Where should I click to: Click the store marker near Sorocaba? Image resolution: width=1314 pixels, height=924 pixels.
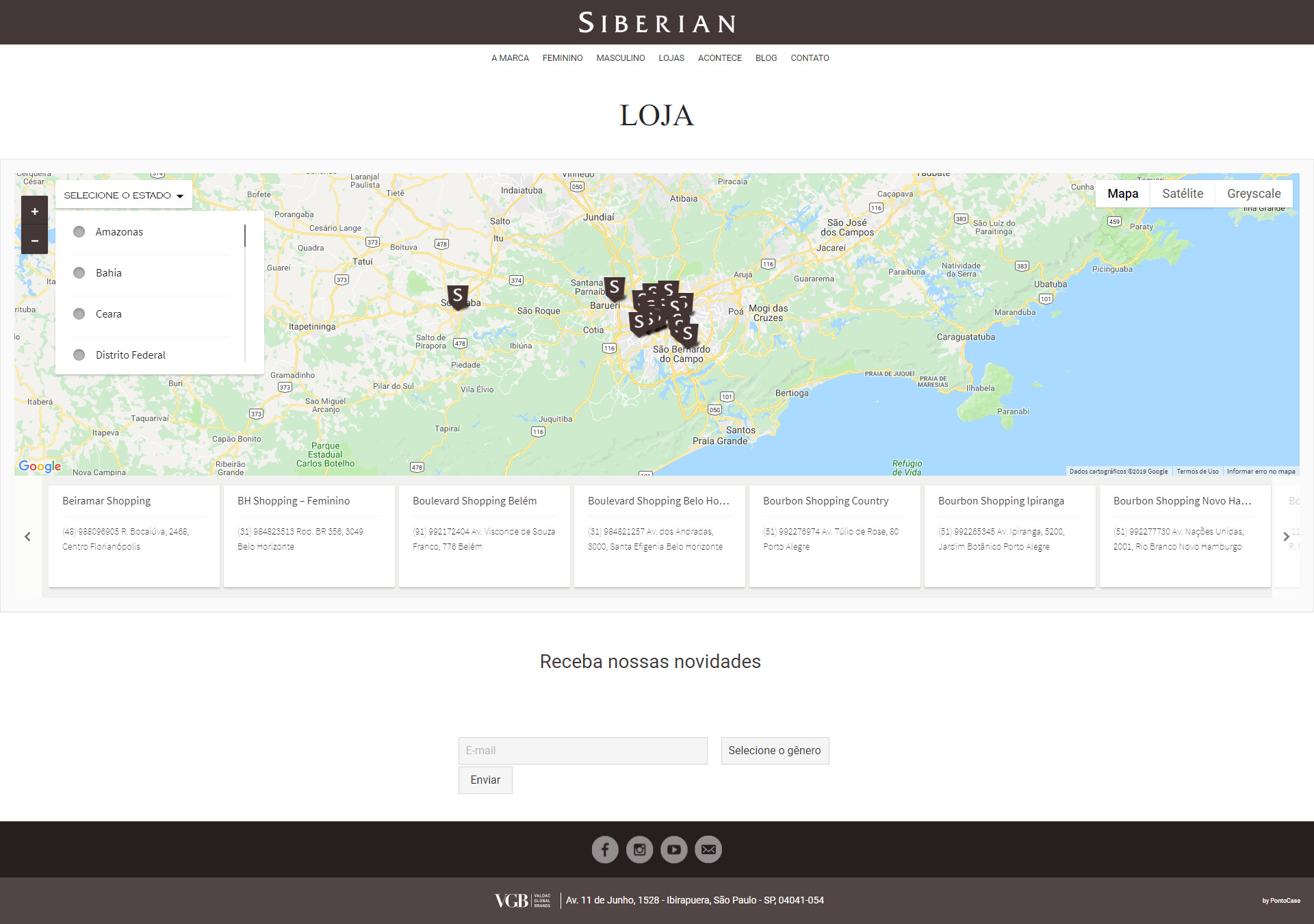click(x=458, y=296)
